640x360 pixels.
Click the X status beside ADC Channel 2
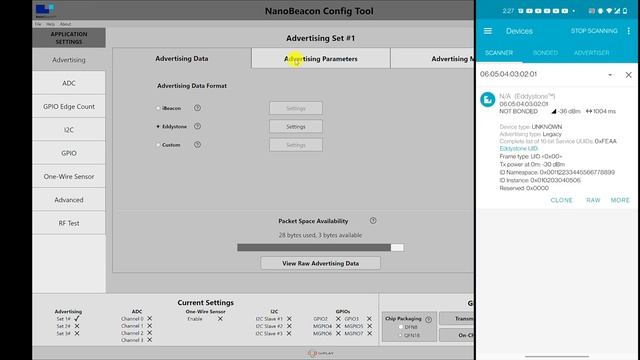point(149,333)
